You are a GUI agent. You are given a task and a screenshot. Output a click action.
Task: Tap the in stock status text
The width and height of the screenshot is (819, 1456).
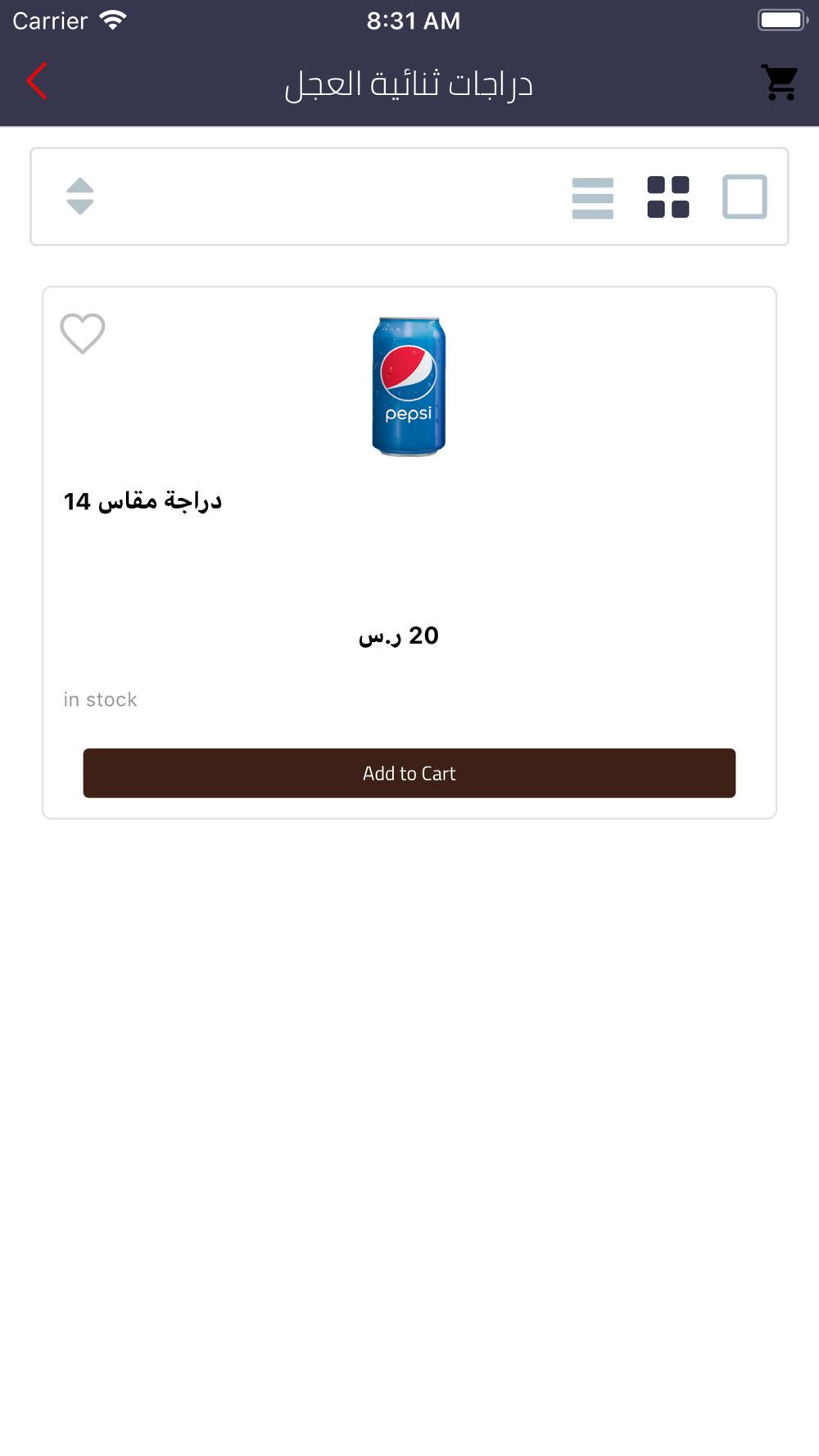[x=101, y=699]
